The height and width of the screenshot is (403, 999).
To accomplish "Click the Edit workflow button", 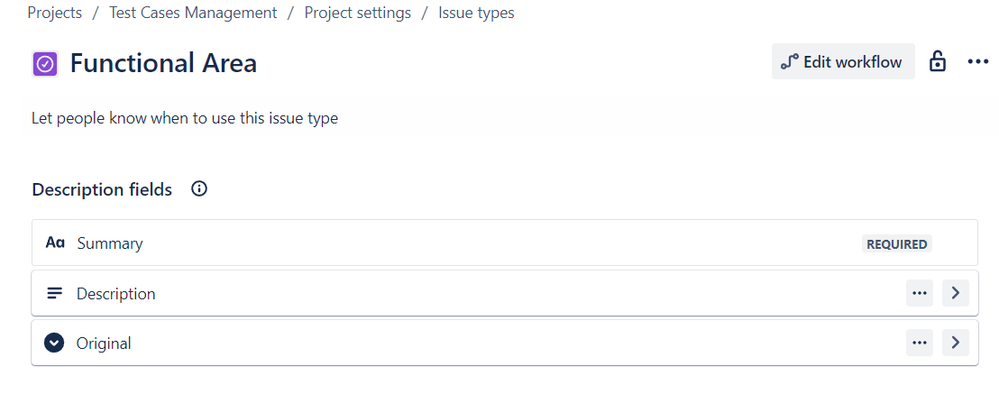I will click(x=843, y=62).
